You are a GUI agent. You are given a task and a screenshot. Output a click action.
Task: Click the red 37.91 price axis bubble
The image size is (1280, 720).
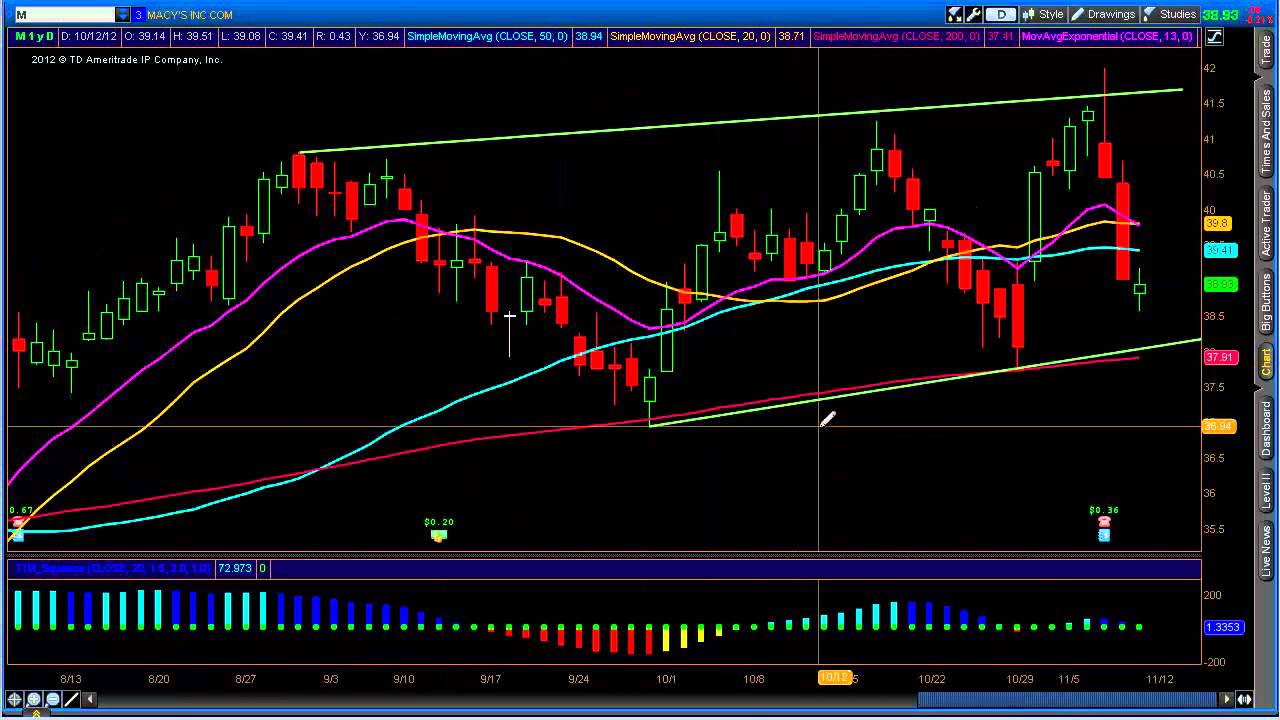[x=1219, y=357]
